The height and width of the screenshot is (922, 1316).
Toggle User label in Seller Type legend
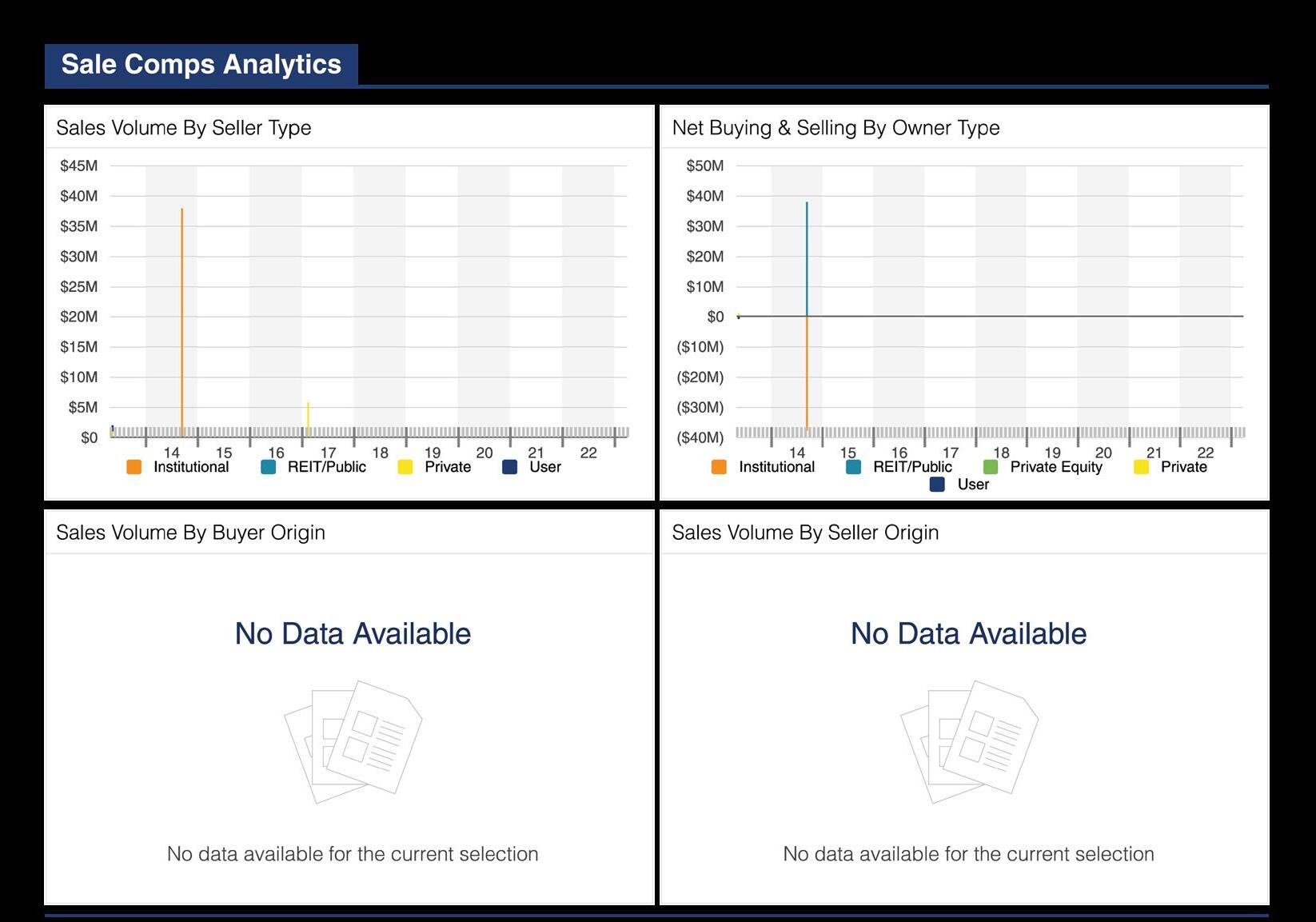tap(545, 467)
